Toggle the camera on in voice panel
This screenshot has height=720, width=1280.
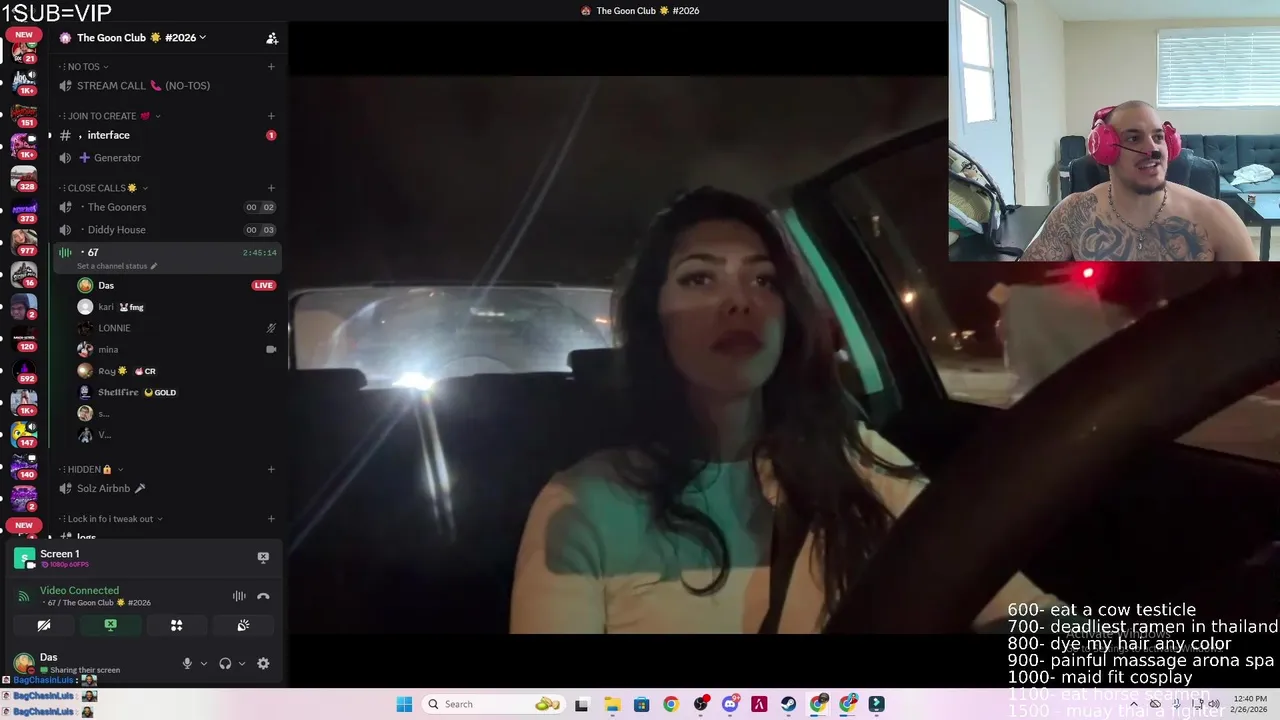pos(44,625)
